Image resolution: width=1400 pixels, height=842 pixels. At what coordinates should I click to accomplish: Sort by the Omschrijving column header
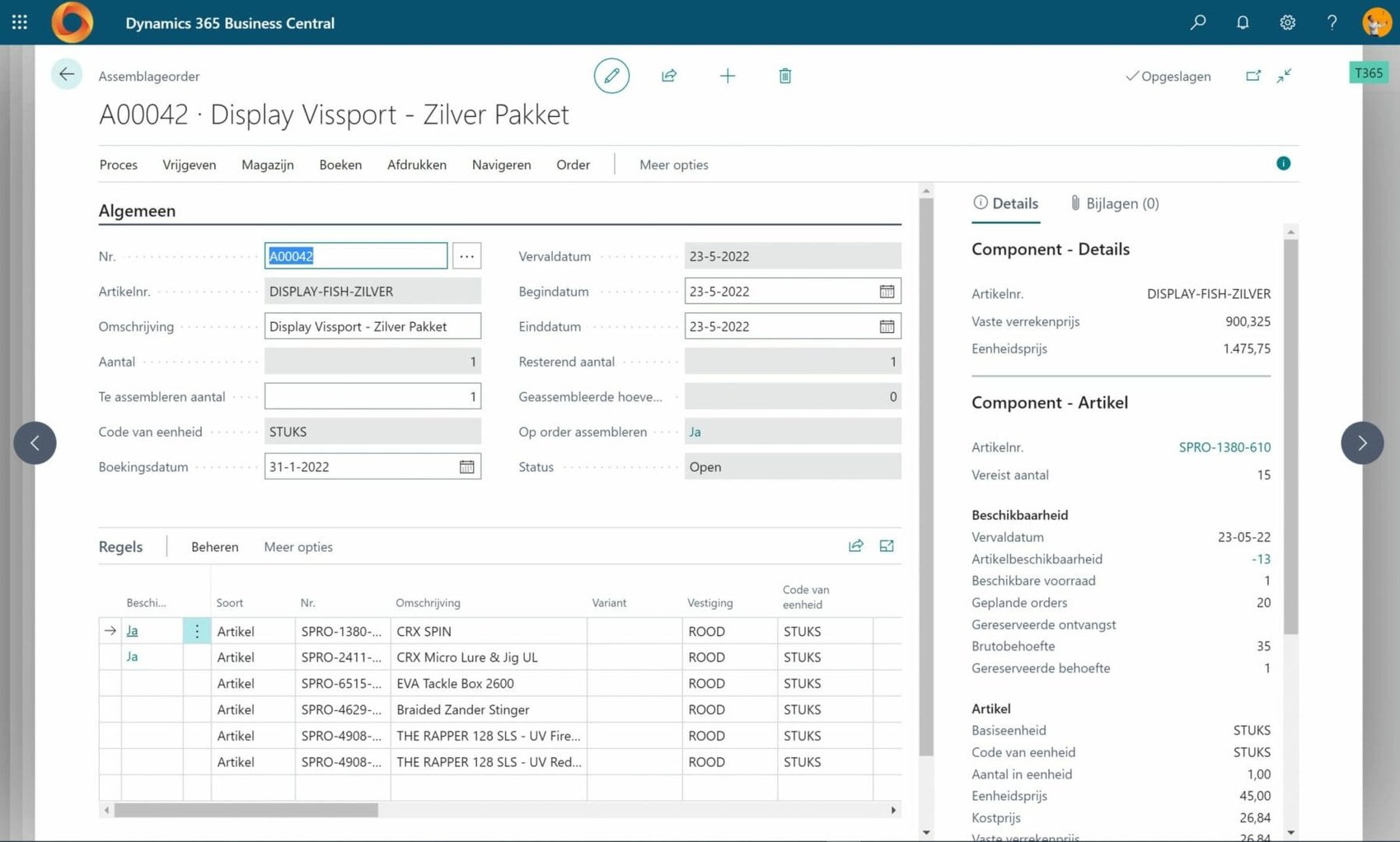[x=428, y=603]
